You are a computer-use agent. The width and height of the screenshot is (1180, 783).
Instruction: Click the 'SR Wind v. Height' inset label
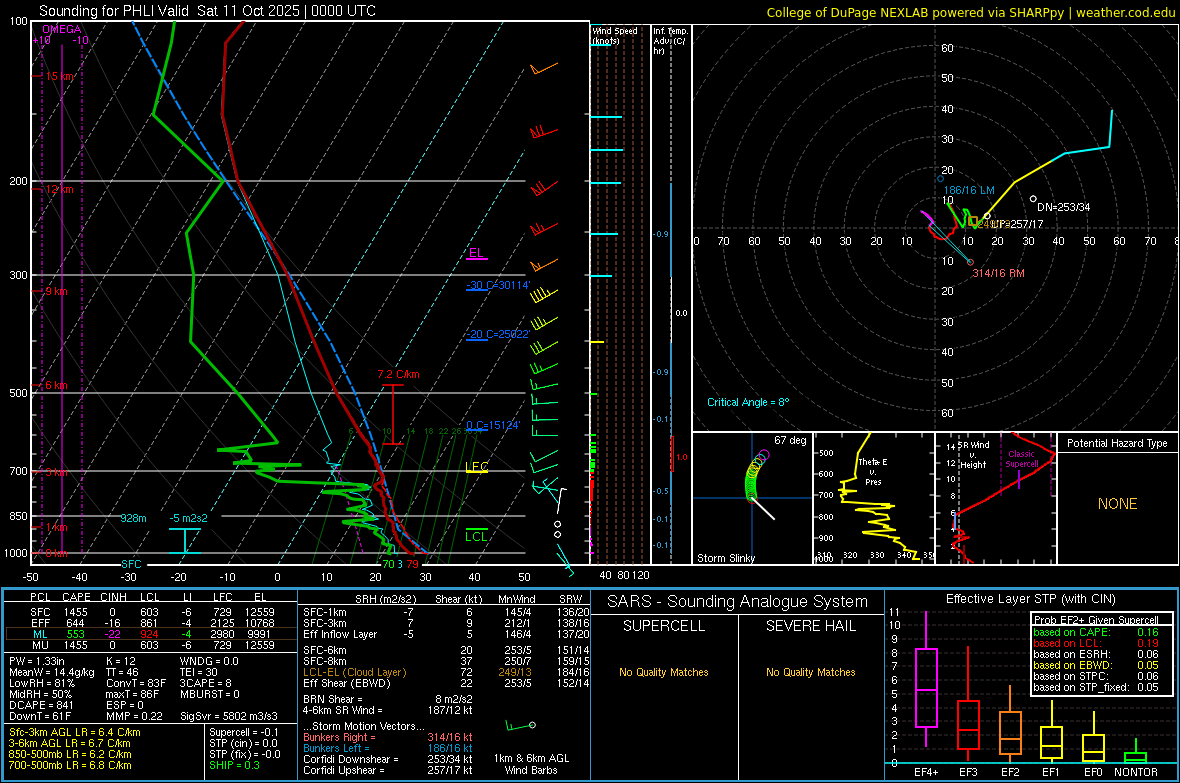tap(974, 455)
